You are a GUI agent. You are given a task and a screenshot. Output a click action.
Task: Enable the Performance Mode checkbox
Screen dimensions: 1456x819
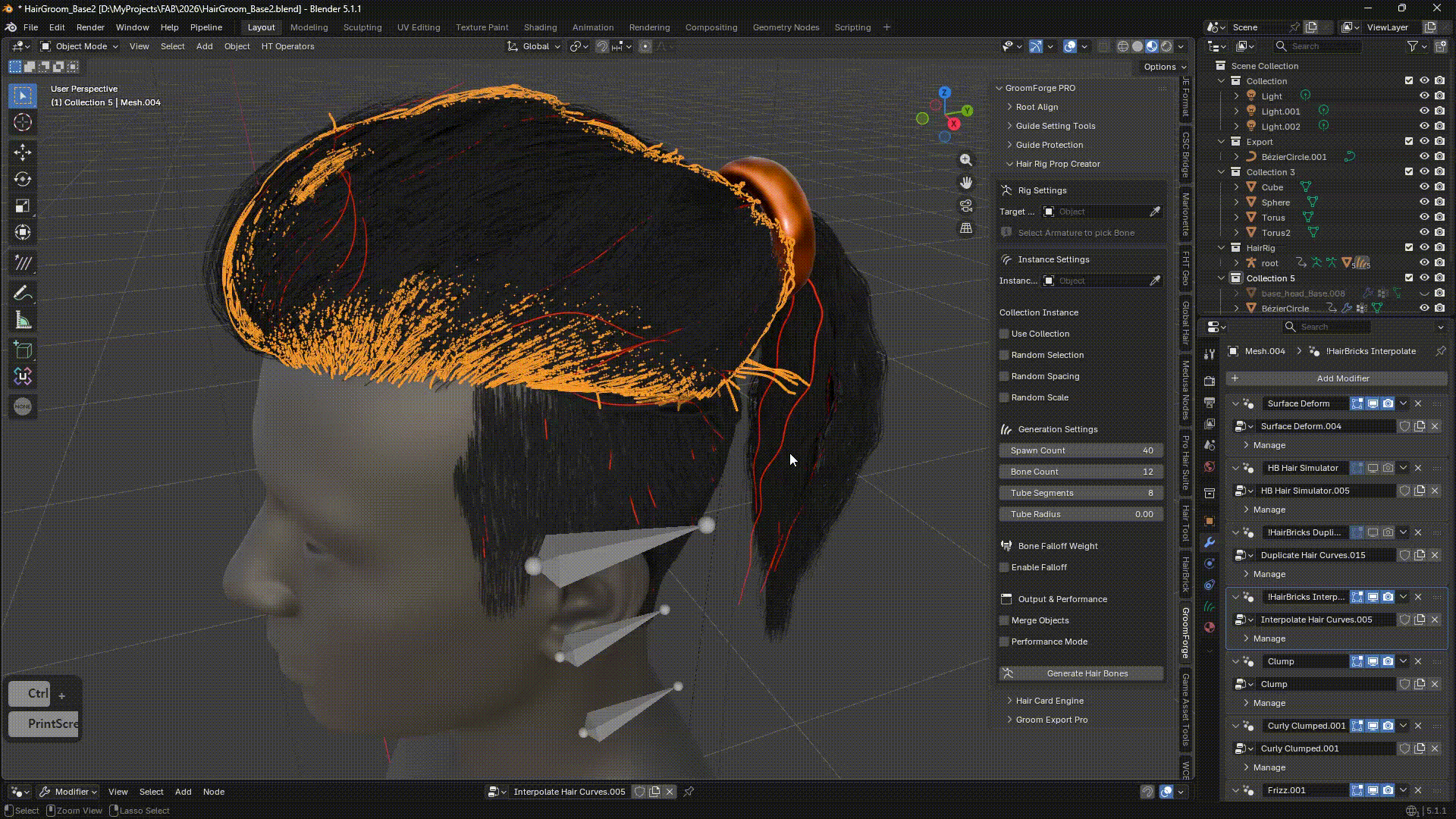click(x=1004, y=642)
